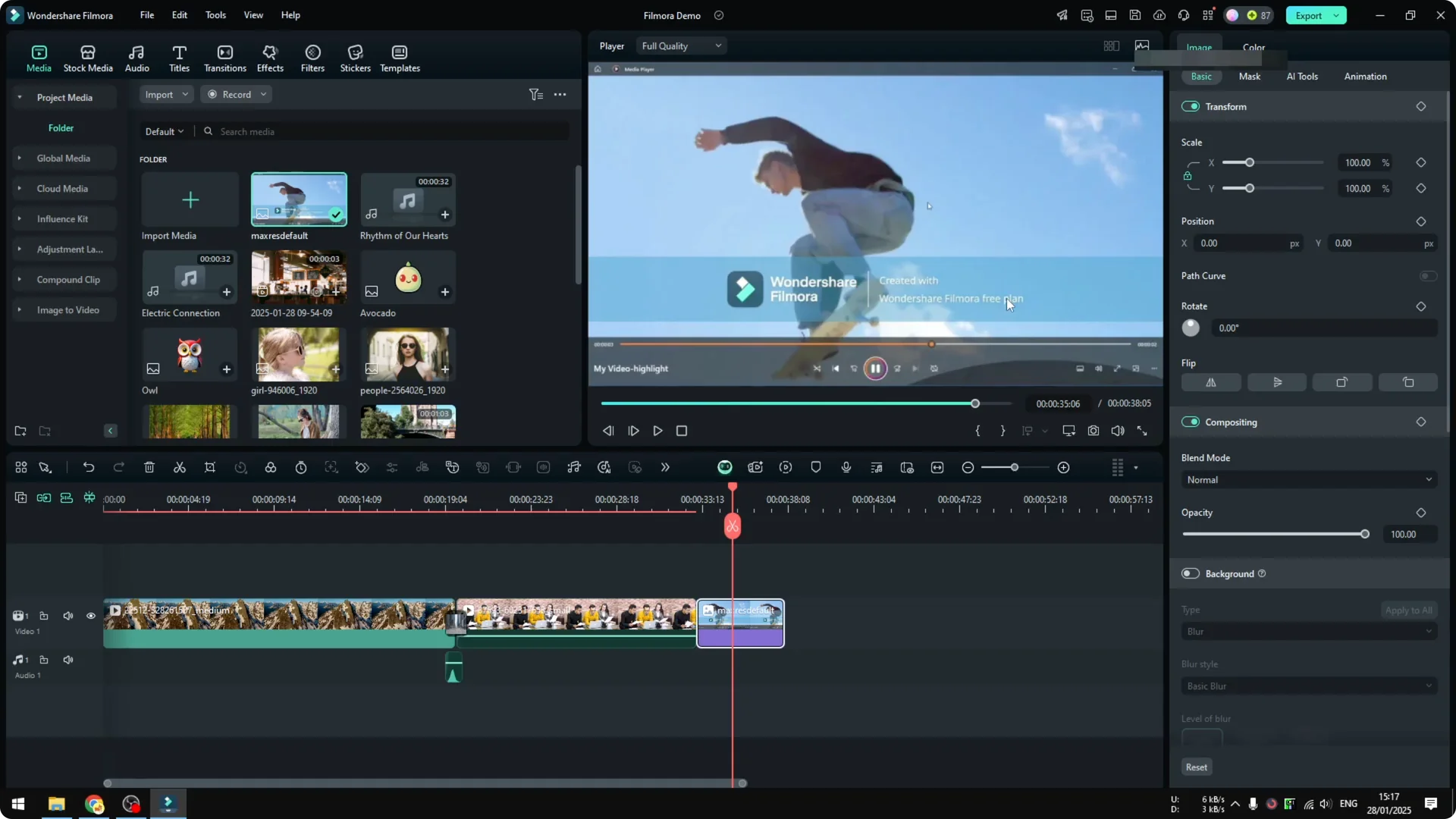Click the Crop tool in timeline toolbar
The image size is (1456, 819).
210,468
